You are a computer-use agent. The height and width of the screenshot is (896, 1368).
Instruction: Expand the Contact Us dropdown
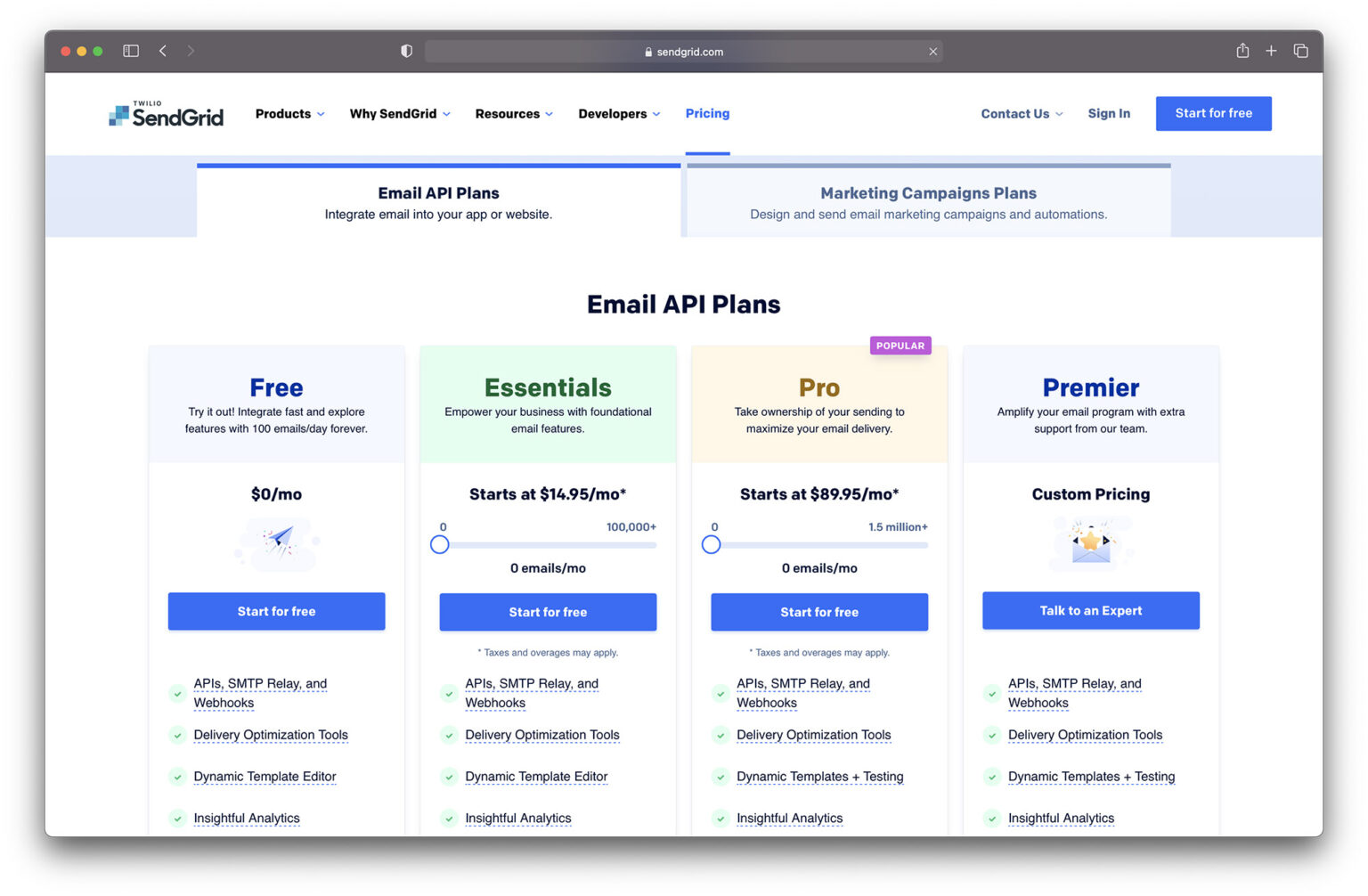coord(1021,113)
